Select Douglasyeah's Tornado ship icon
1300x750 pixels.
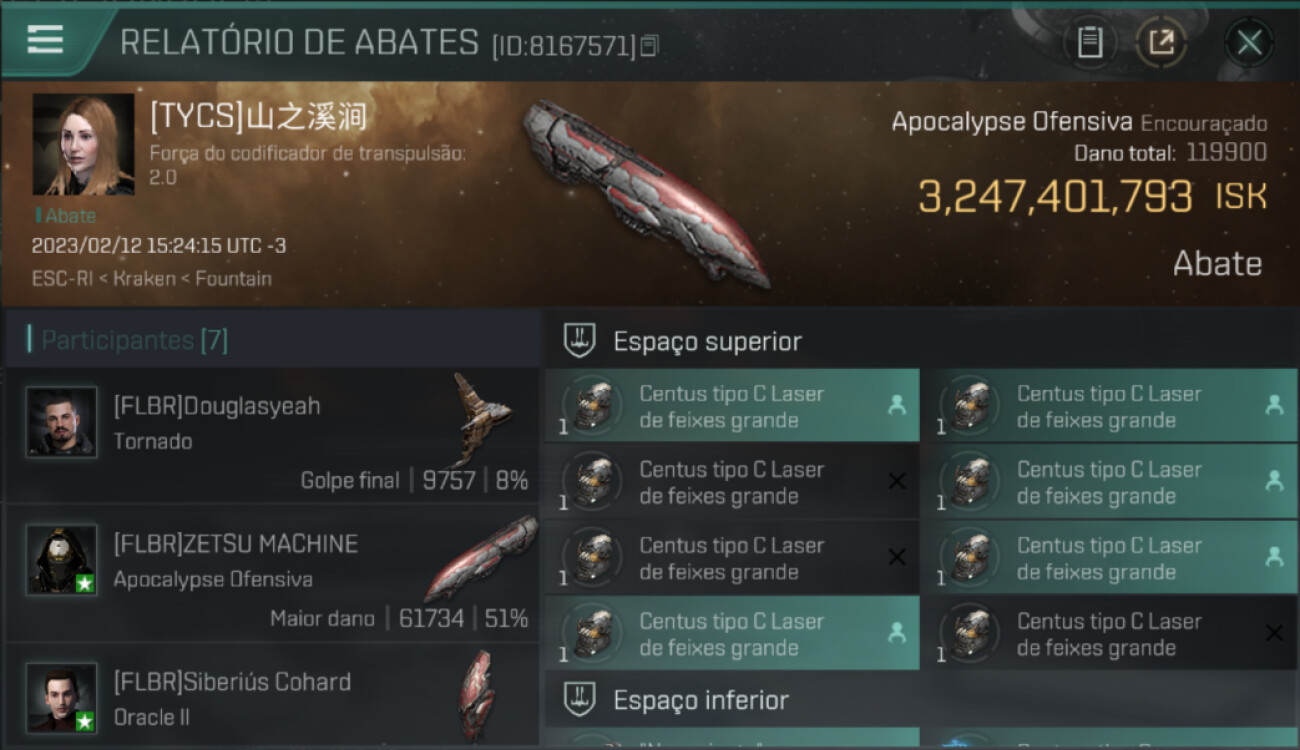pyautogui.click(x=482, y=418)
